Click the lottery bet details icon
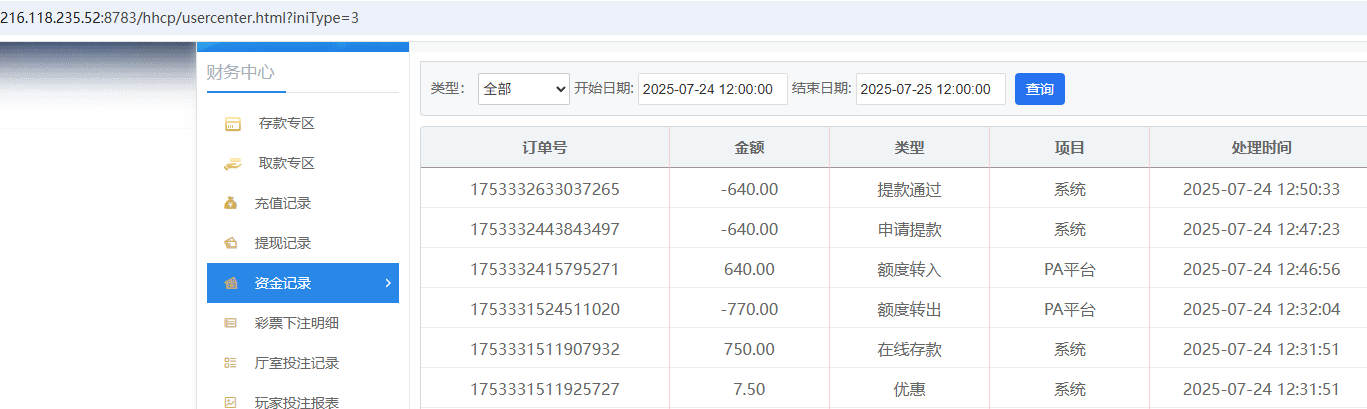Viewport: 1367px width, 409px height. [x=231, y=323]
